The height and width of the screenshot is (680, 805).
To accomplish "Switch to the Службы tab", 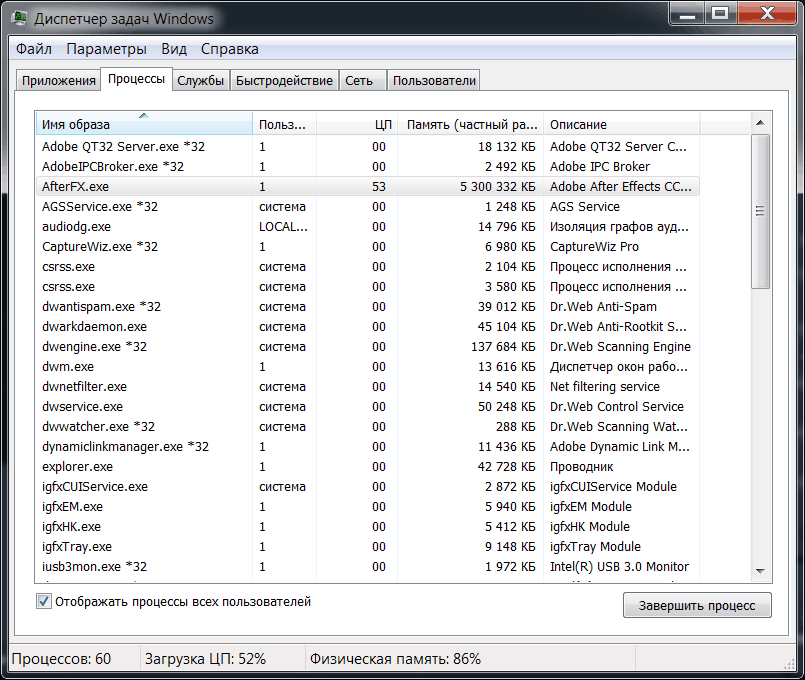I will (x=200, y=81).
